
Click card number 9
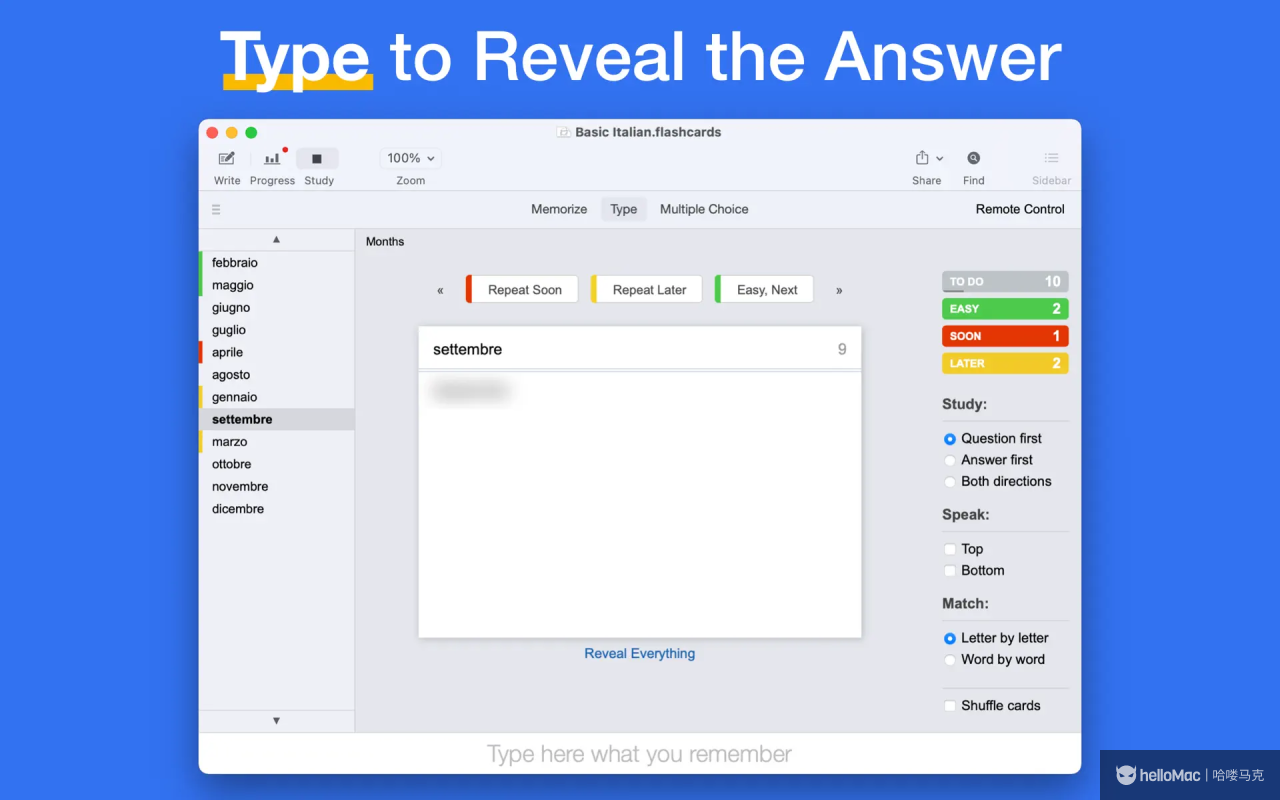tap(842, 349)
